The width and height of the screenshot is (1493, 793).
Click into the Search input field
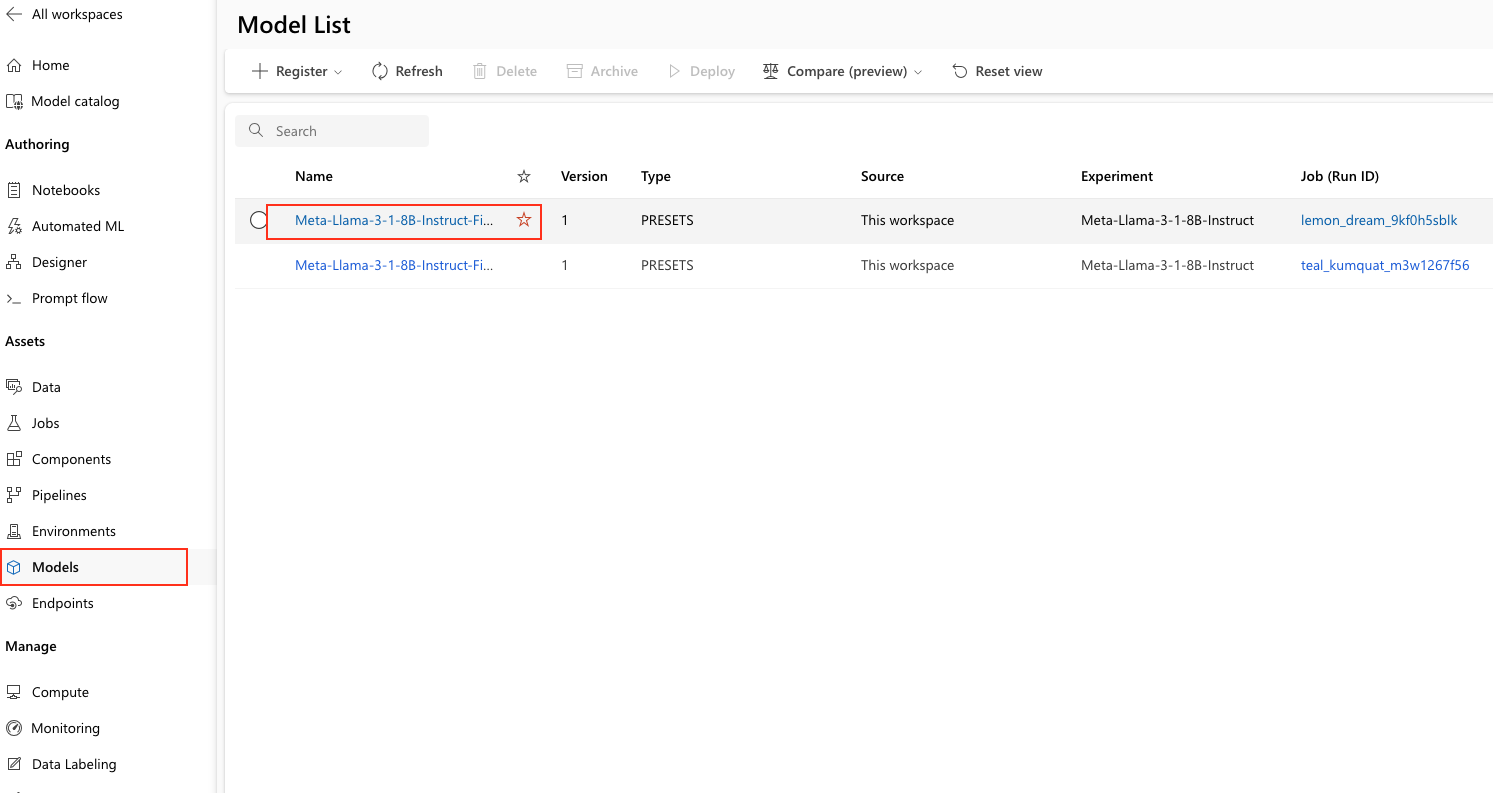pos(332,131)
